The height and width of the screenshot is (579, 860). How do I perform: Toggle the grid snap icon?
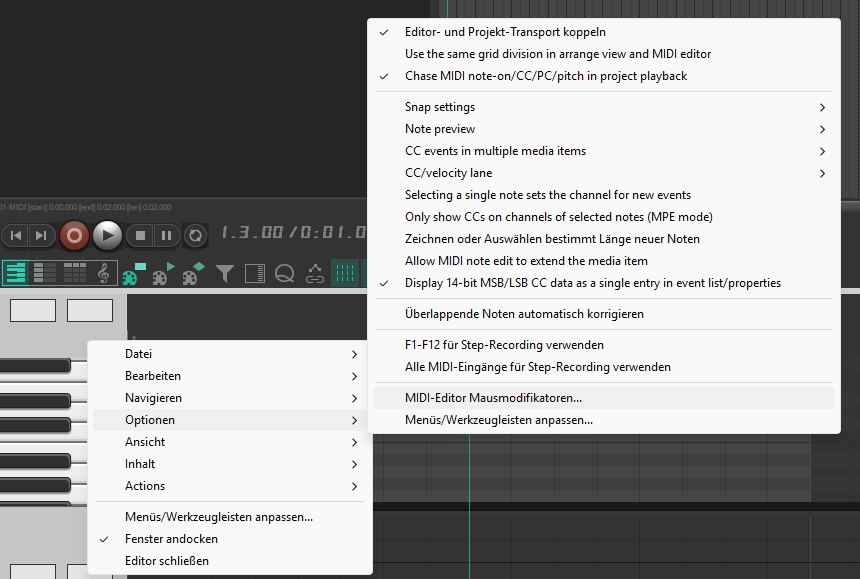pos(344,272)
